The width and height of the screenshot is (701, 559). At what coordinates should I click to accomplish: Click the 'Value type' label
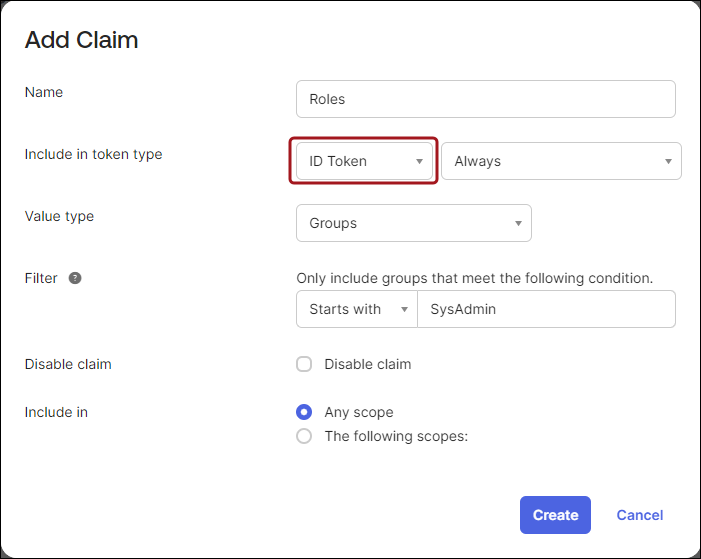click(x=59, y=216)
